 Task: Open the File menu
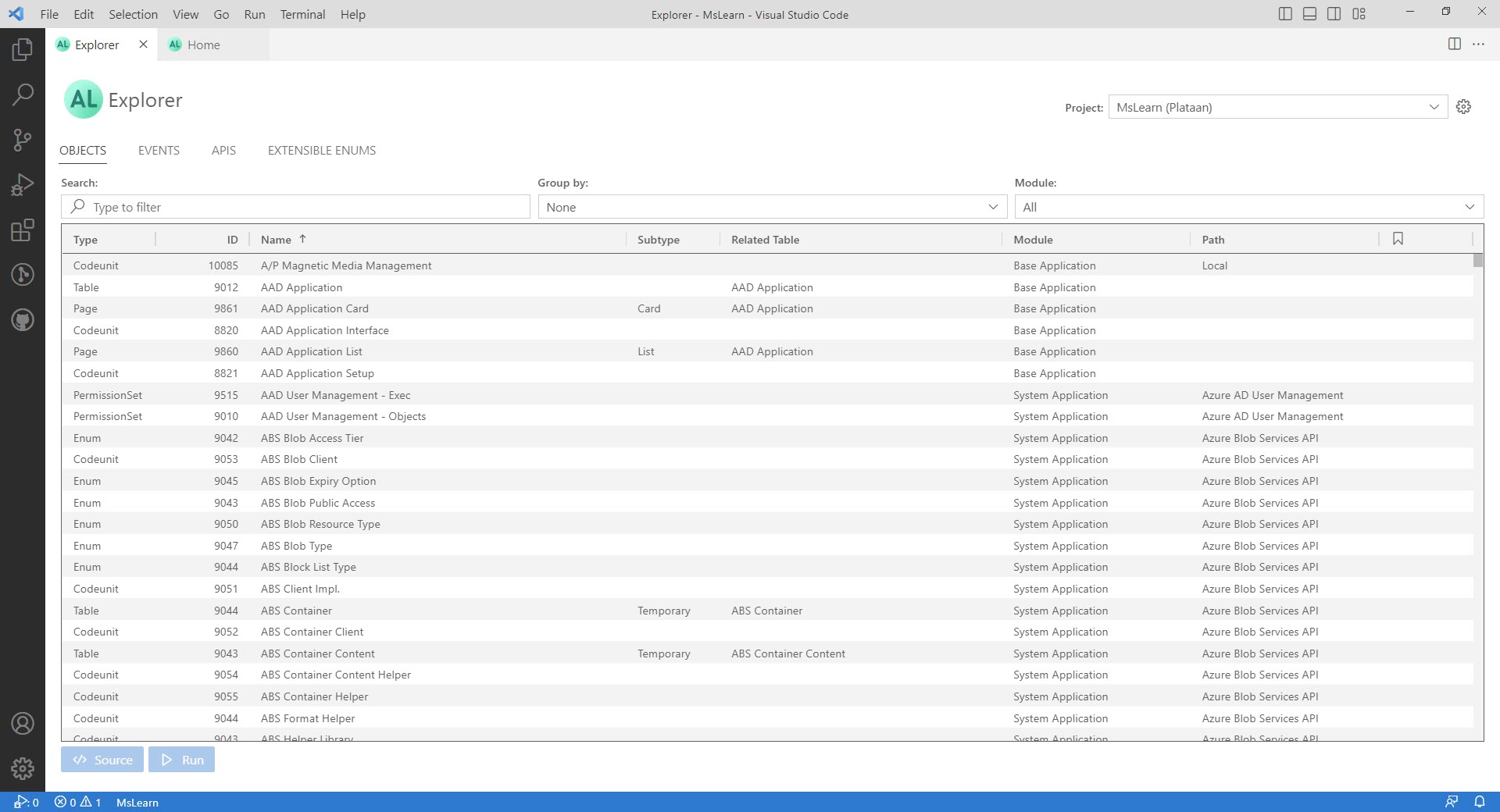coord(49,14)
